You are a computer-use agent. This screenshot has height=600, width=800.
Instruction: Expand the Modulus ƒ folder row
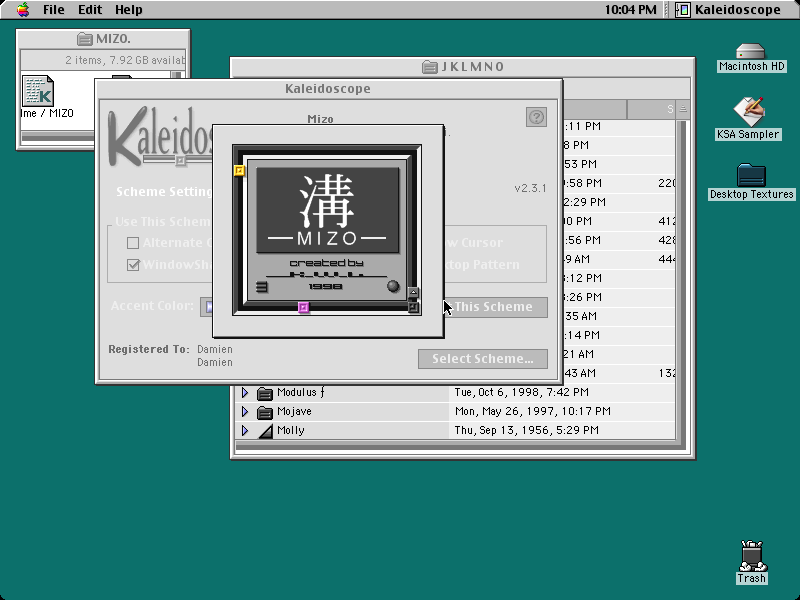[x=245, y=392]
